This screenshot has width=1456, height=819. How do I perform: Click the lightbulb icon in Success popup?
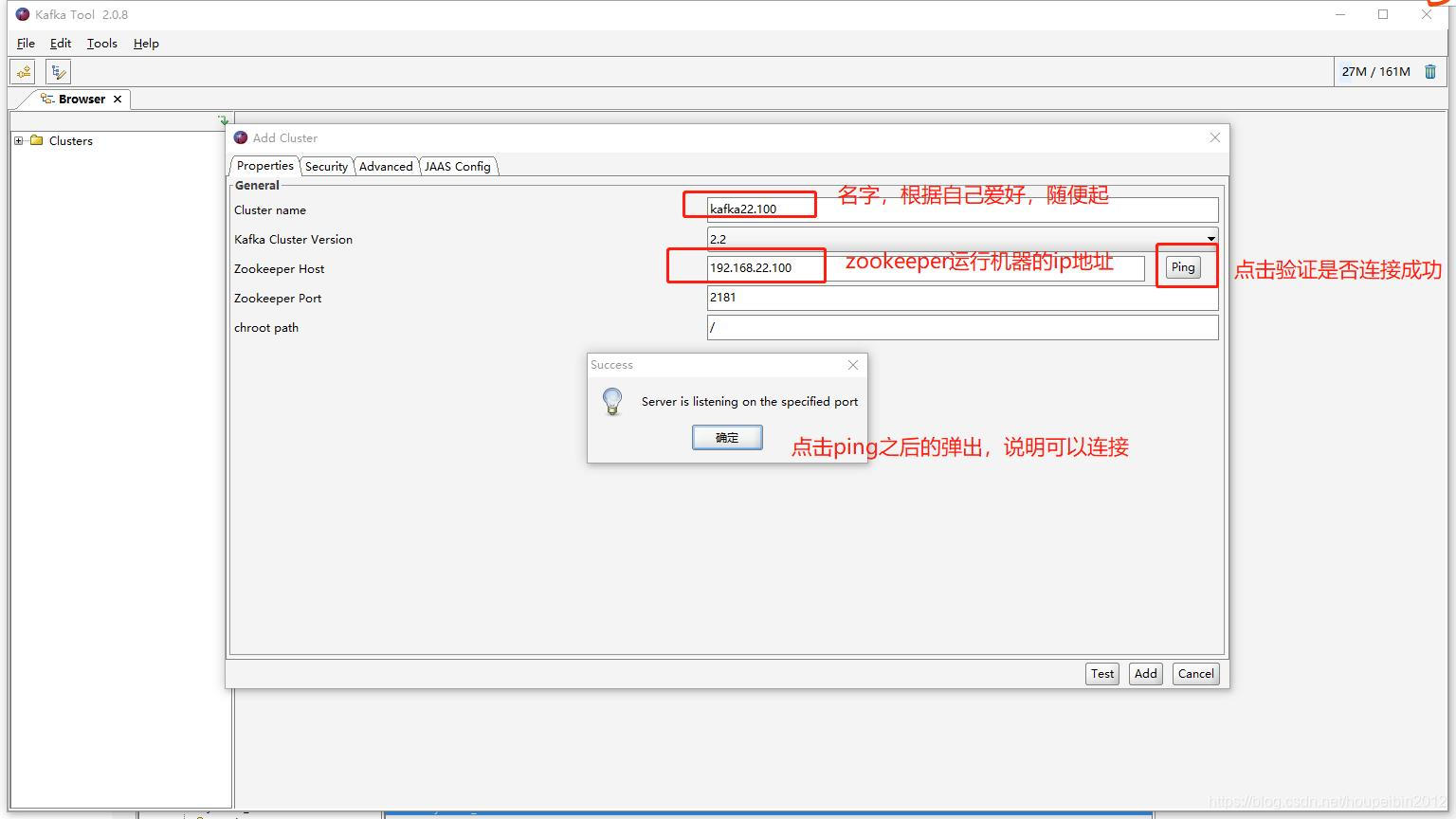click(x=612, y=402)
